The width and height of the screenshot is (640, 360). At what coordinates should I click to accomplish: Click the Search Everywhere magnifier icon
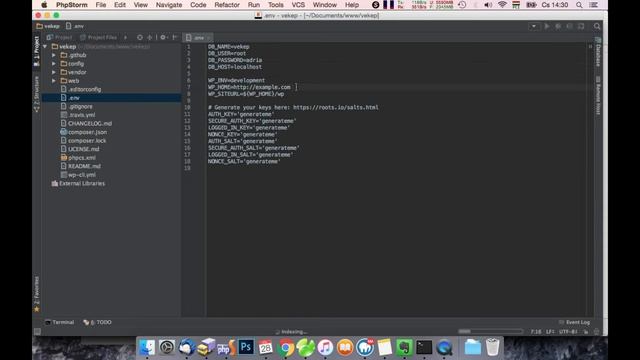tap(597, 26)
